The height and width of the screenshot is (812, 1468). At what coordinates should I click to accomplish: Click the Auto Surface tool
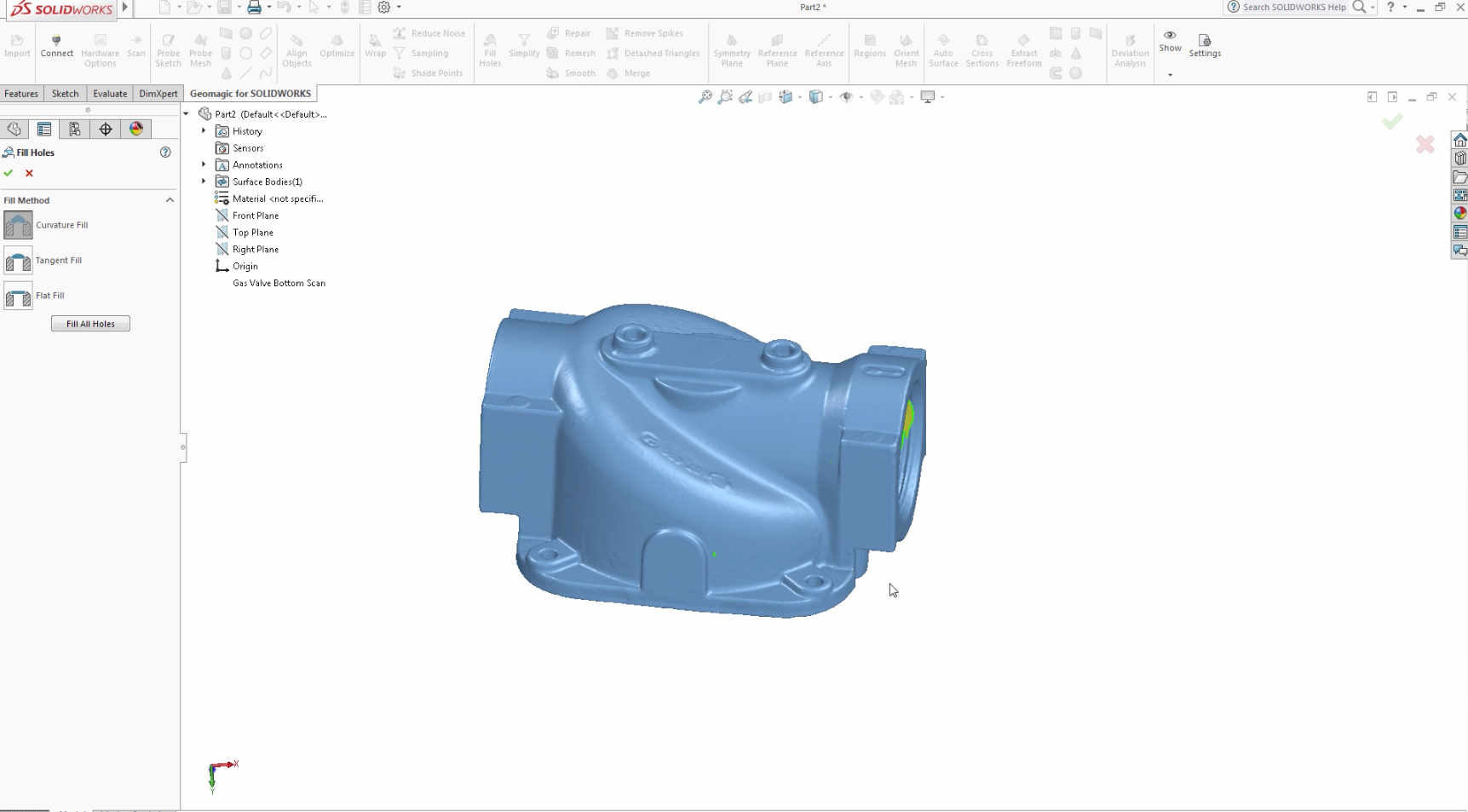pos(943,50)
